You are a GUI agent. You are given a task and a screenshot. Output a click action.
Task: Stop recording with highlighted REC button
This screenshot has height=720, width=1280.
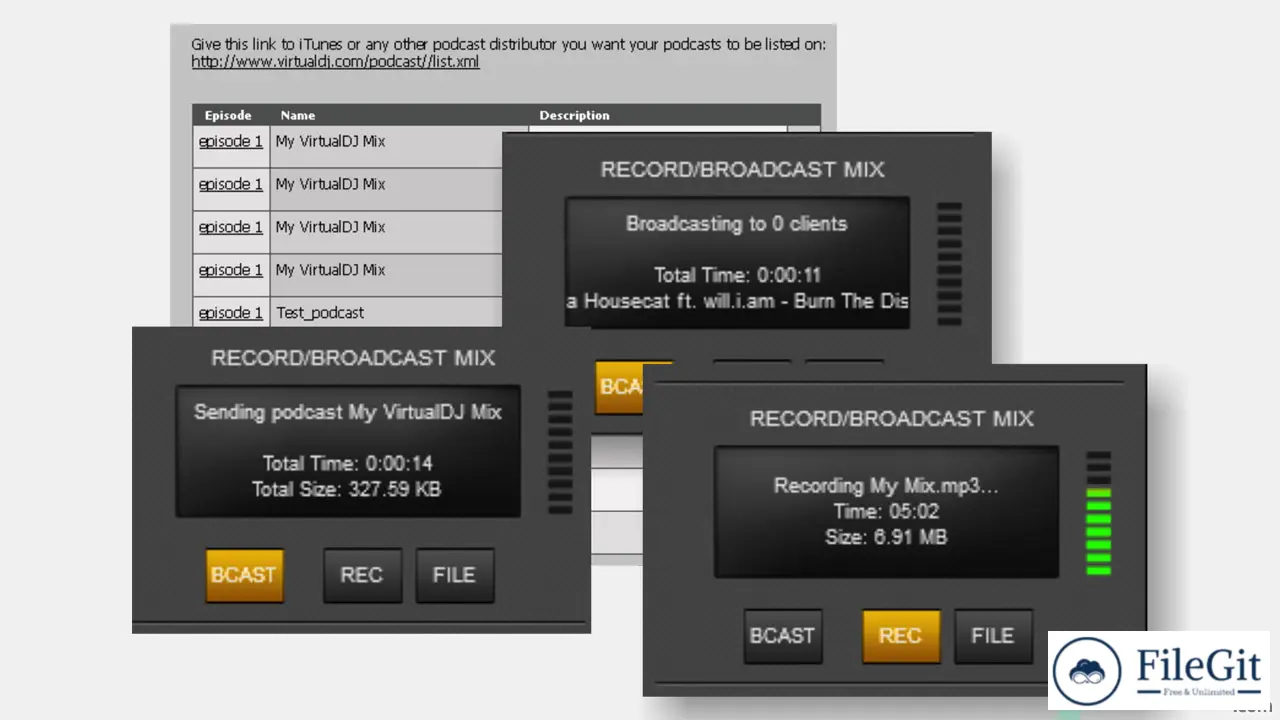901,636
